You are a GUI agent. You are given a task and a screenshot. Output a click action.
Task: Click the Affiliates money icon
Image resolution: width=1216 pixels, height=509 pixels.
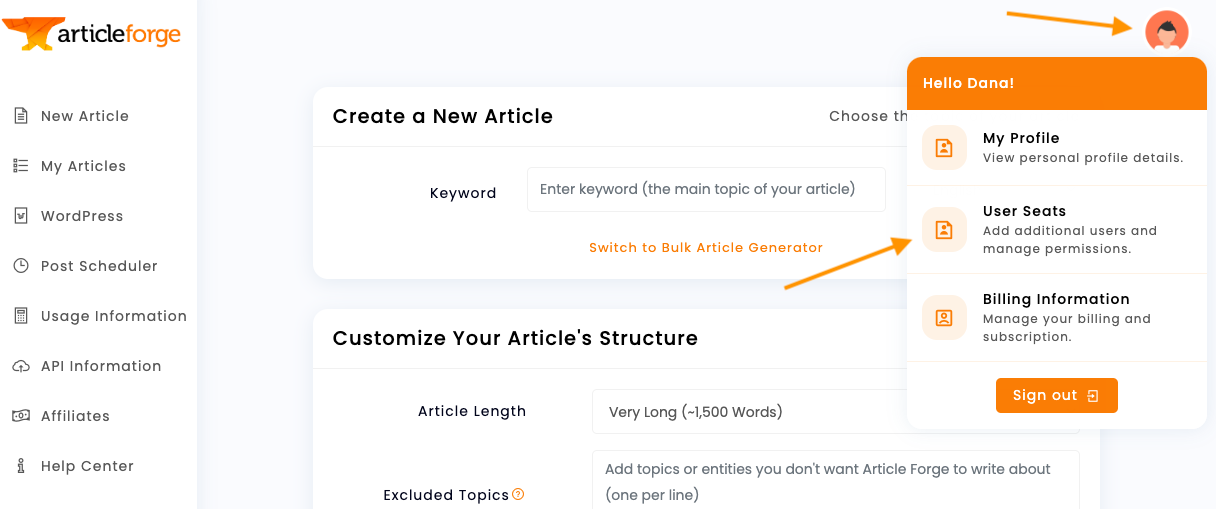20,416
